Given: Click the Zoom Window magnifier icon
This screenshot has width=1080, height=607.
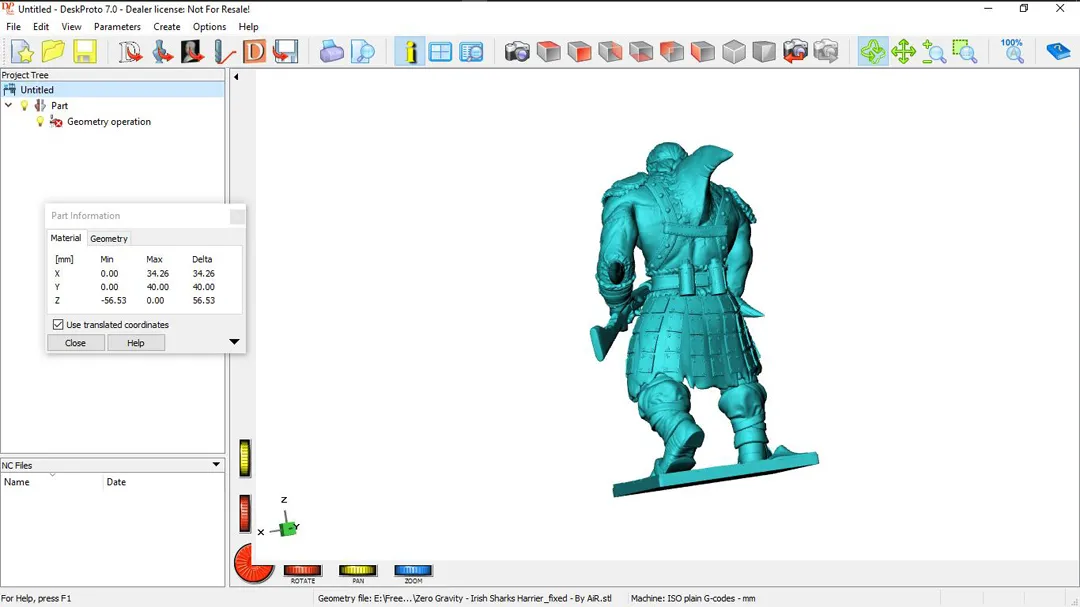Looking at the screenshot, I should (x=965, y=52).
